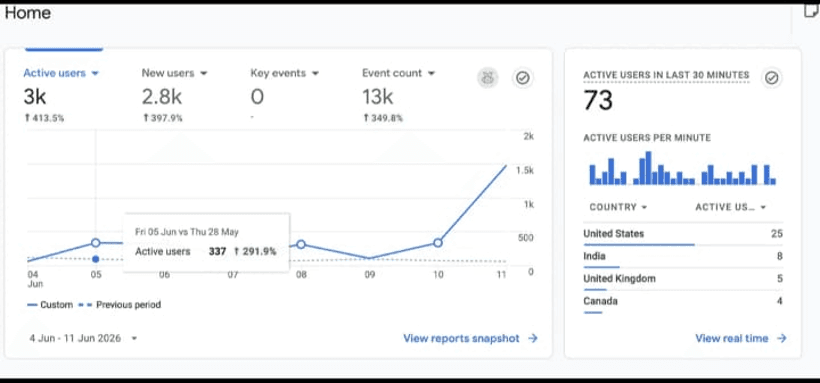Expand the Country dimension dropdown

[x=618, y=207]
